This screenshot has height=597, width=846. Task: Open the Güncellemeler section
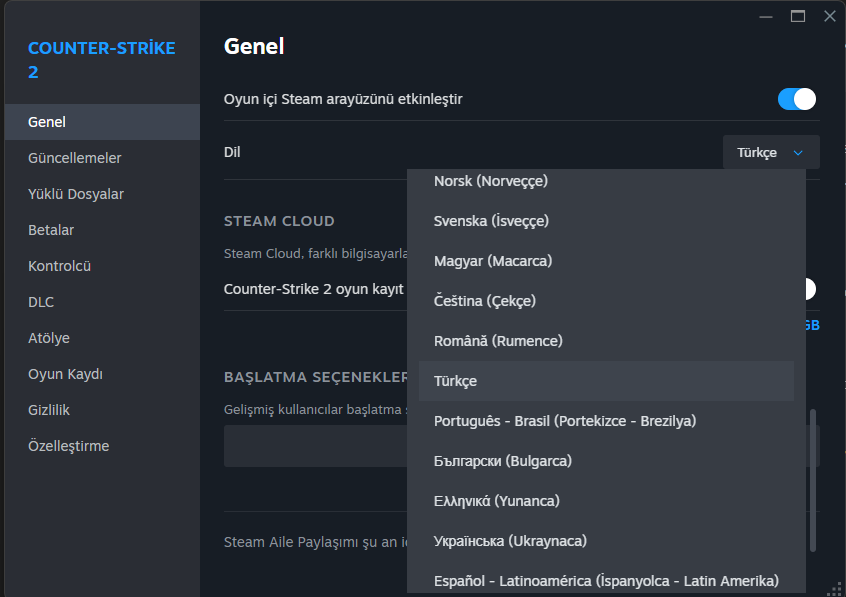click(75, 158)
